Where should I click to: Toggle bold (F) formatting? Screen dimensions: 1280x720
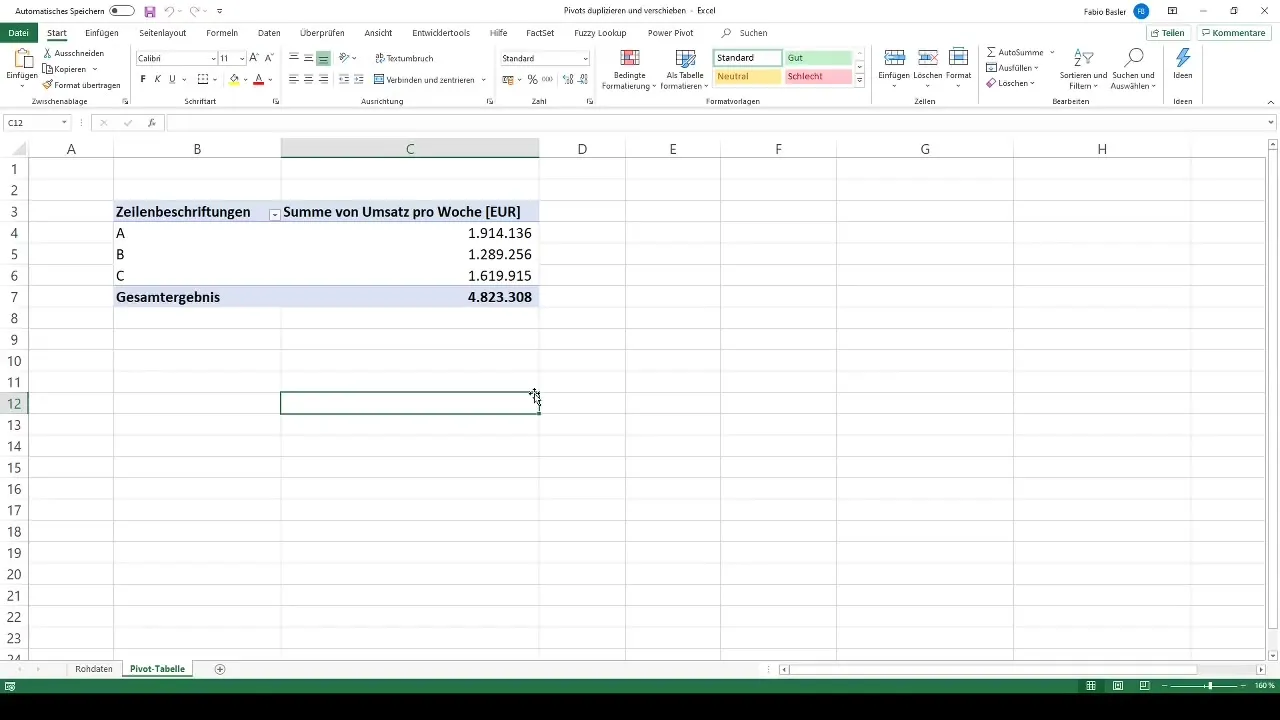click(143, 79)
